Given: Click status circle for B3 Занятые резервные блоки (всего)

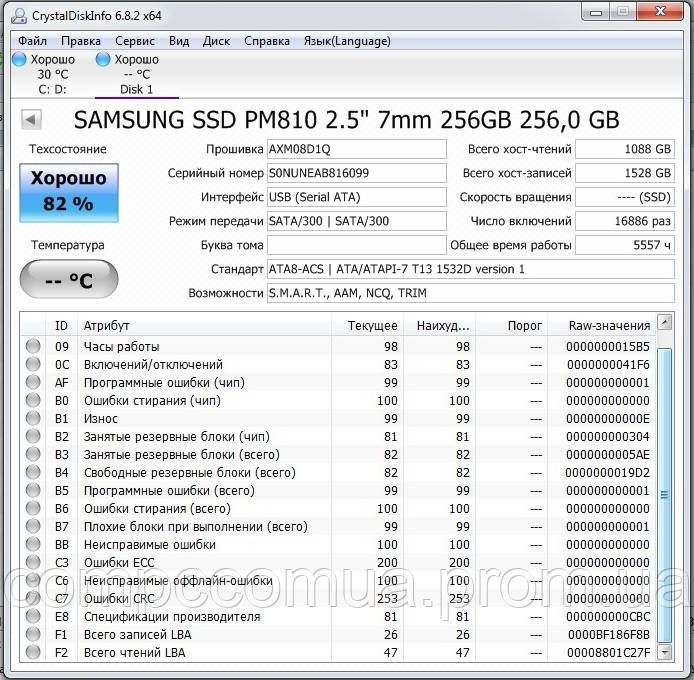Looking at the screenshot, I should coord(33,454).
